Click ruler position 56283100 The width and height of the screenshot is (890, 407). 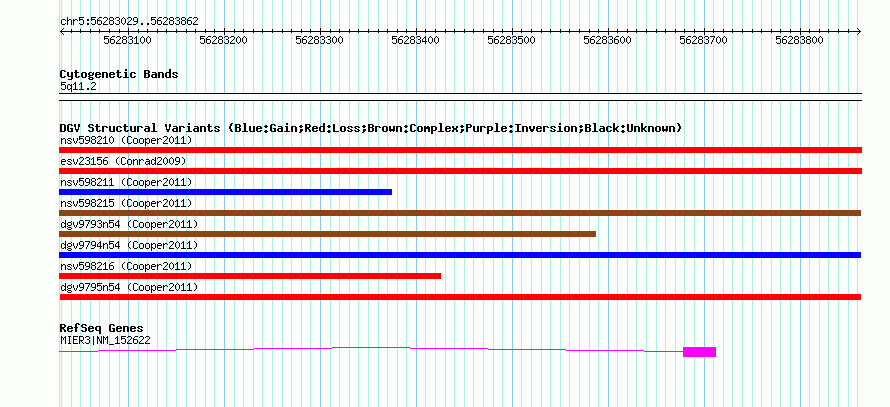click(127, 40)
